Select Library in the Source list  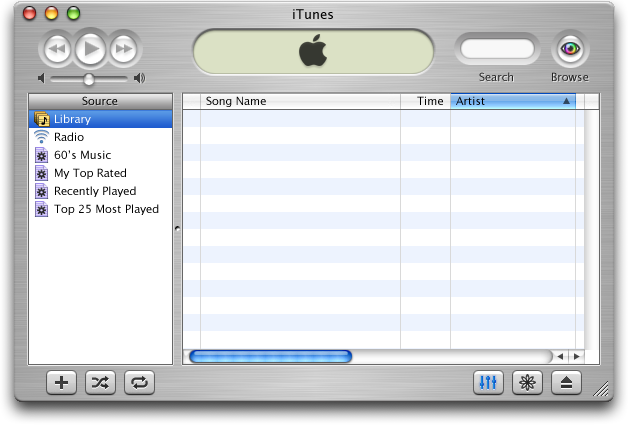point(101,119)
